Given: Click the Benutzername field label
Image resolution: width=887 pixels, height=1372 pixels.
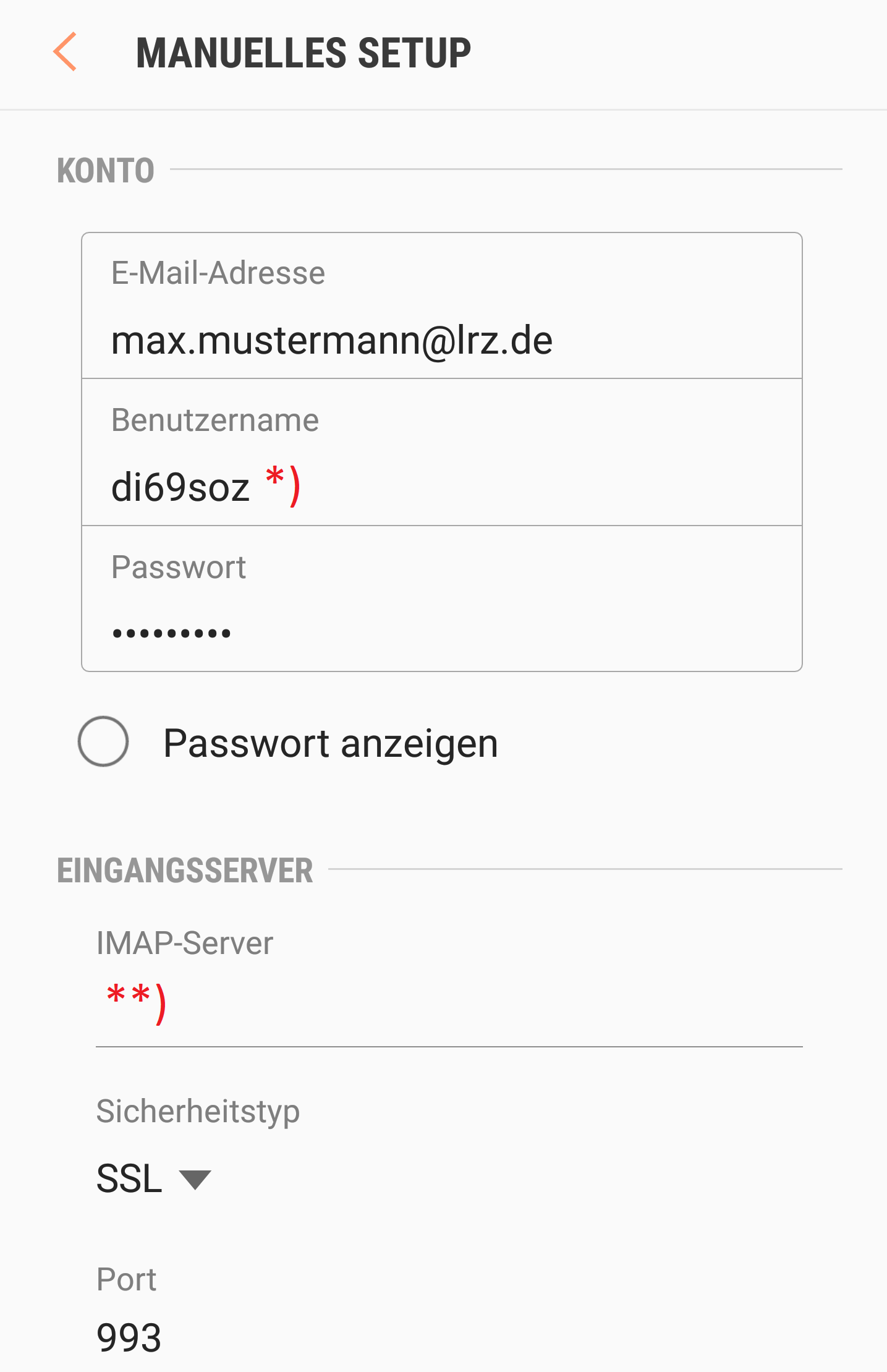Looking at the screenshot, I should pos(214,420).
